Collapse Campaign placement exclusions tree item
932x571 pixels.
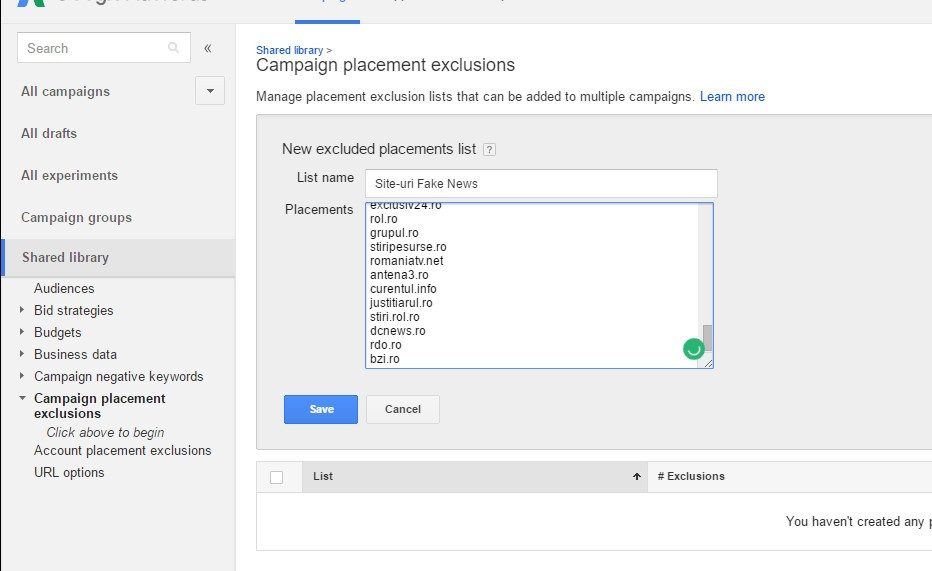[22, 398]
